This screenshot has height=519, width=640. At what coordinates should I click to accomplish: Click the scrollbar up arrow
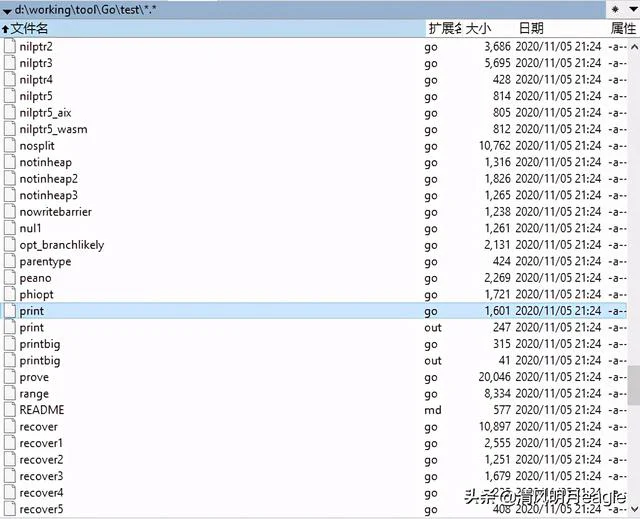(x=634, y=47)
